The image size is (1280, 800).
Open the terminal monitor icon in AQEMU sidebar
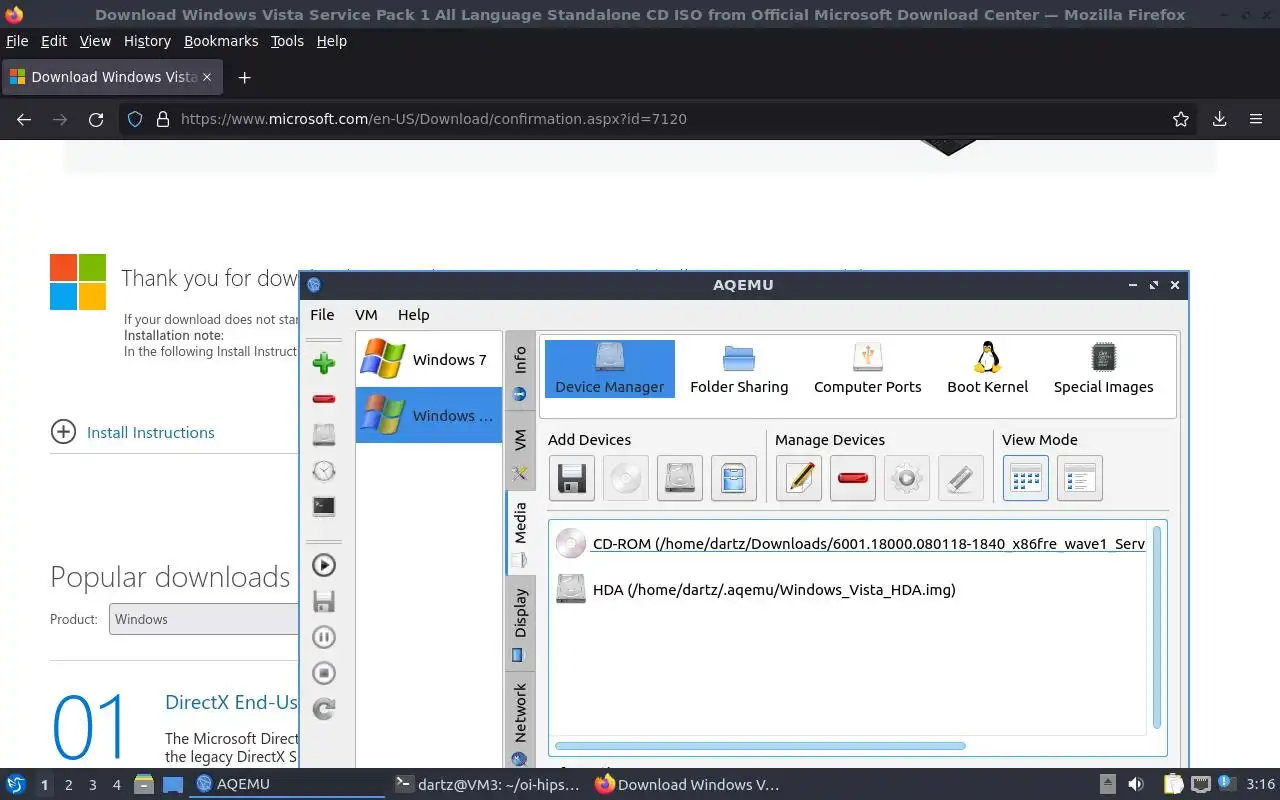click(323, 507)
